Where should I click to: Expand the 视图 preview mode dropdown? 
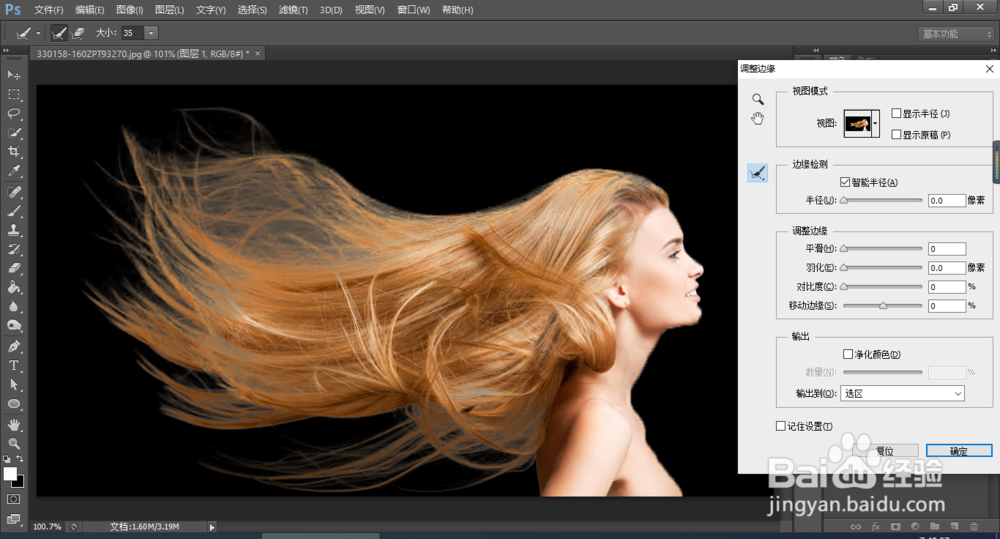click(x=876, y=123)
